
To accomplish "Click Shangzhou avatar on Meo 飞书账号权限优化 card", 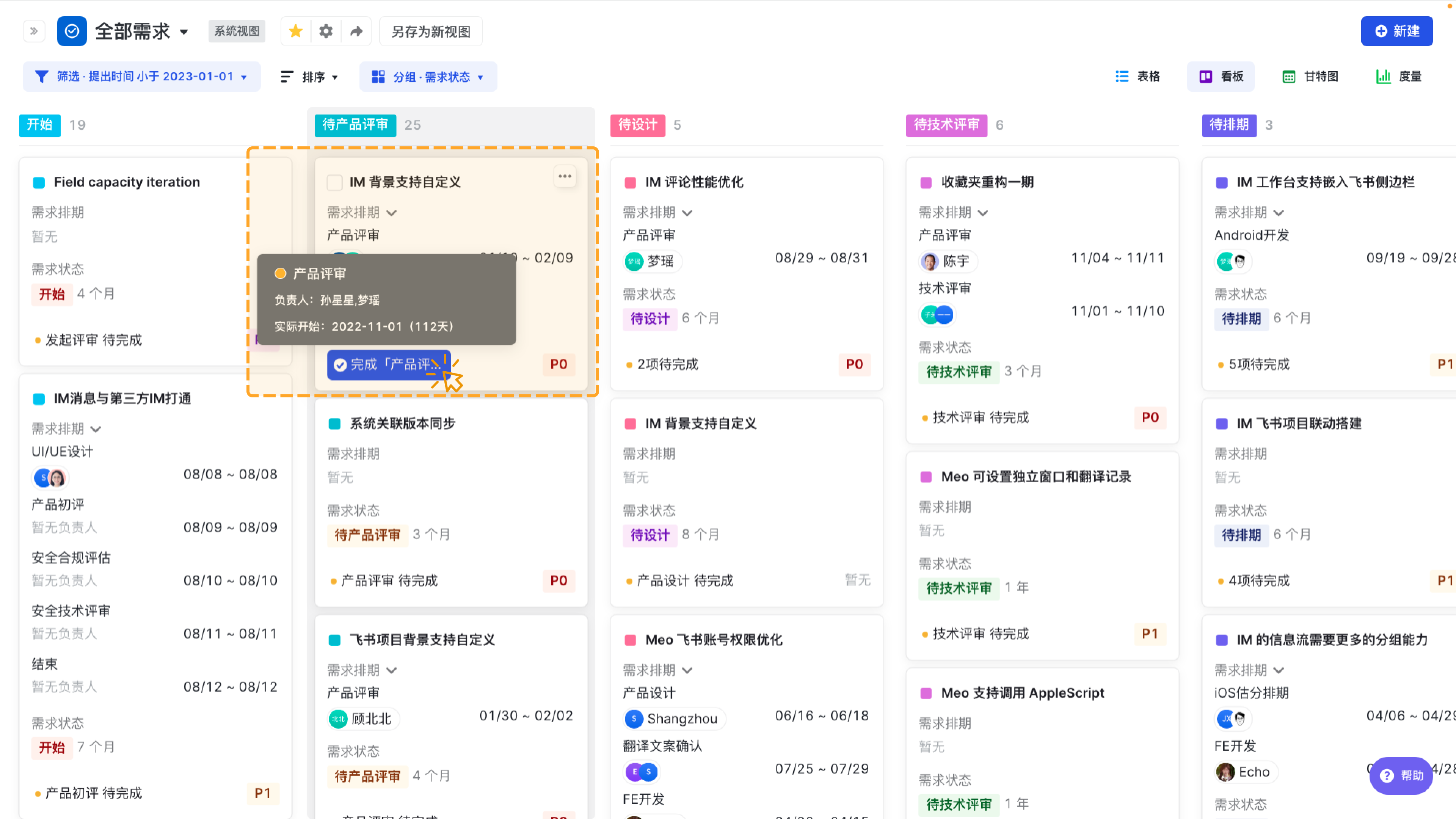I will point(674,719).
